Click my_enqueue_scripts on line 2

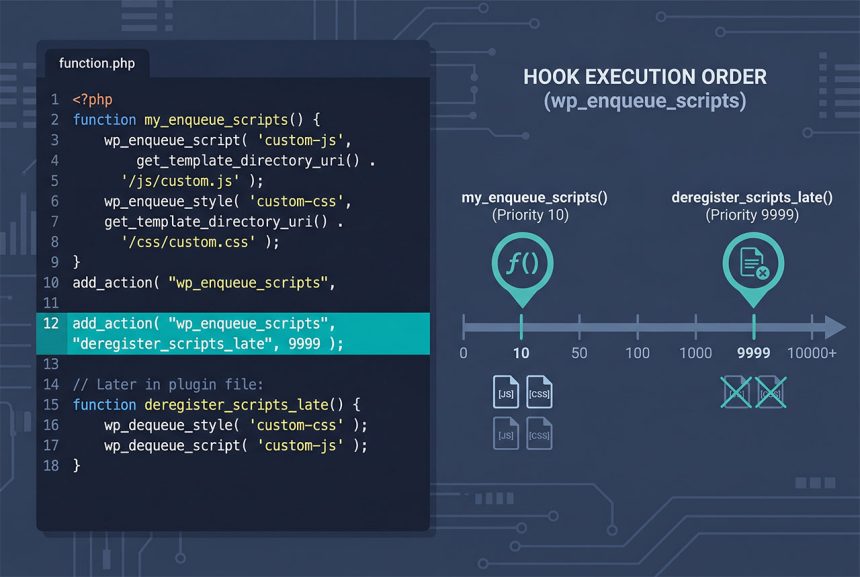(216, 120)
